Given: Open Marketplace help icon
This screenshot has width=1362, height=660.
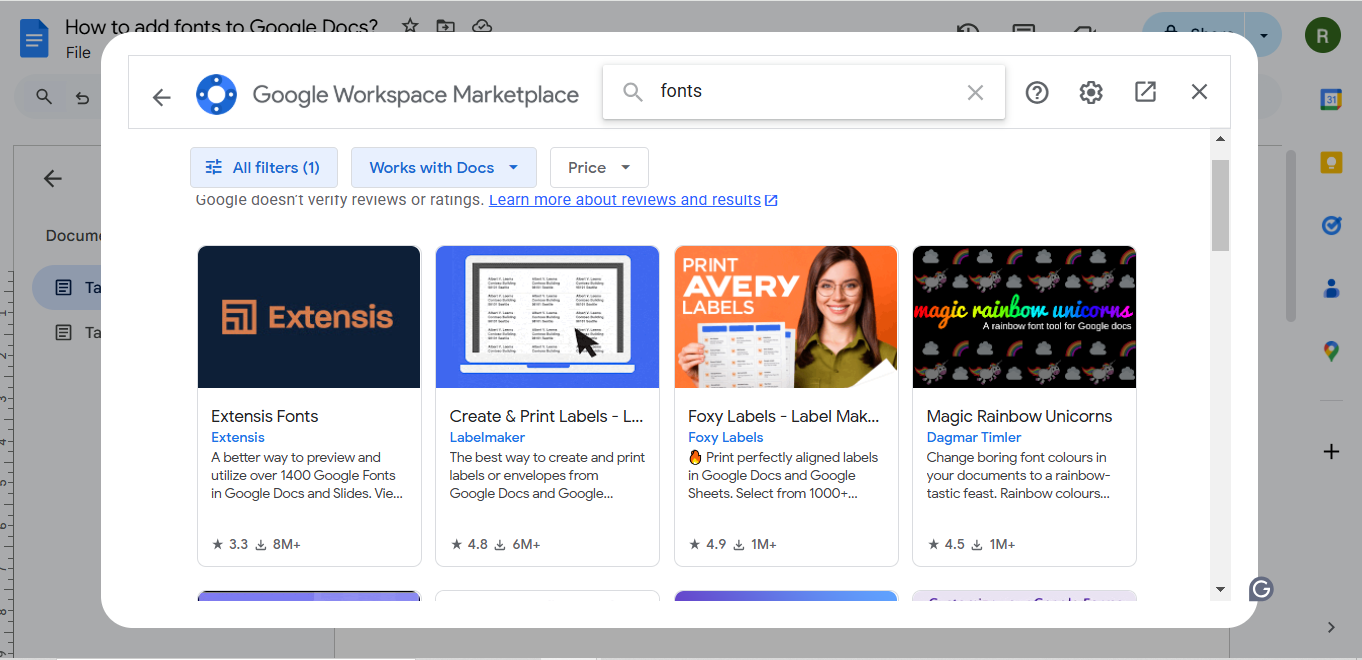Looking at the screenshot, I should 1037,92.
